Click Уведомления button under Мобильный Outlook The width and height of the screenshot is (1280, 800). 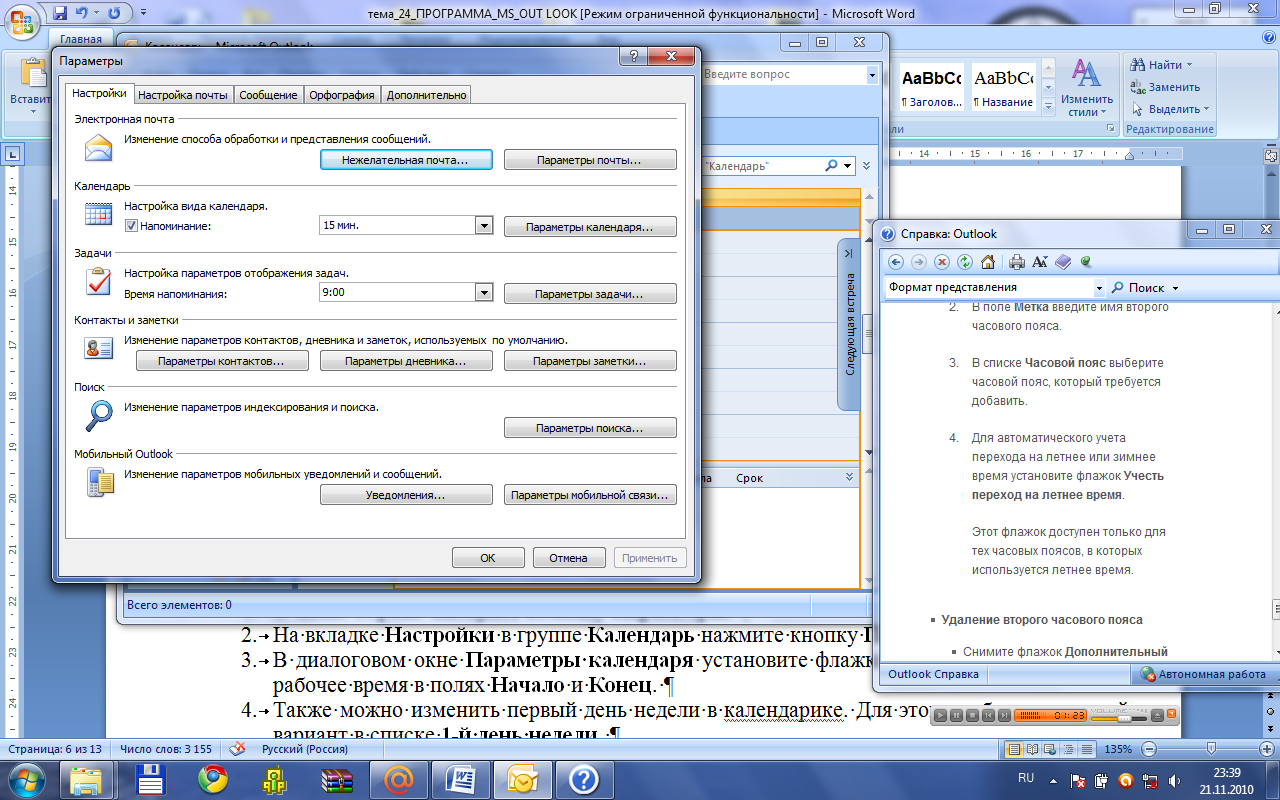tap(406, 495)
